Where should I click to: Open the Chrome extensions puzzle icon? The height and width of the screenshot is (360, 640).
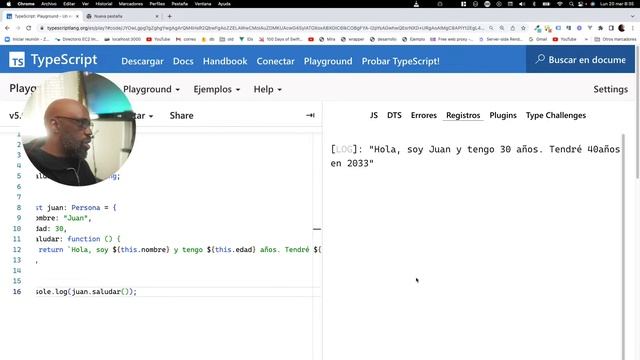click(600, 28)
